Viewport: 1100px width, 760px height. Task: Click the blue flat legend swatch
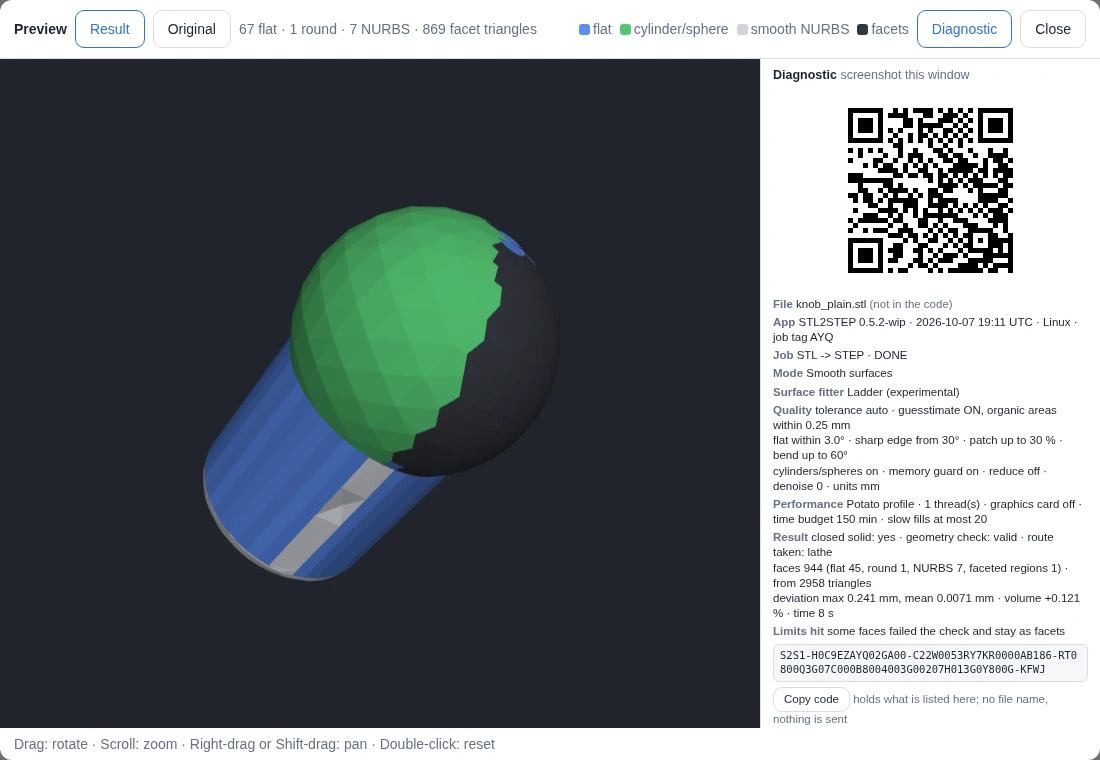coord(584,29)
